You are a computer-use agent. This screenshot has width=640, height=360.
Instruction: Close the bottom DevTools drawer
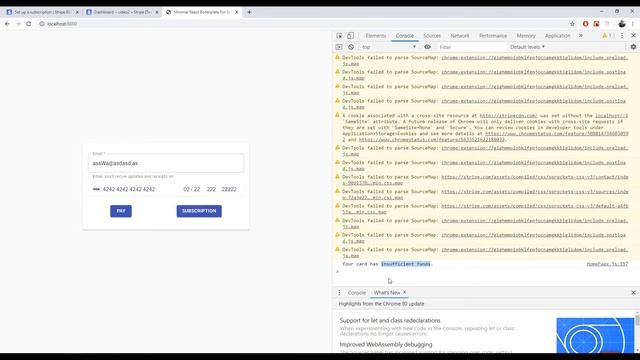(x=633, y=293)
